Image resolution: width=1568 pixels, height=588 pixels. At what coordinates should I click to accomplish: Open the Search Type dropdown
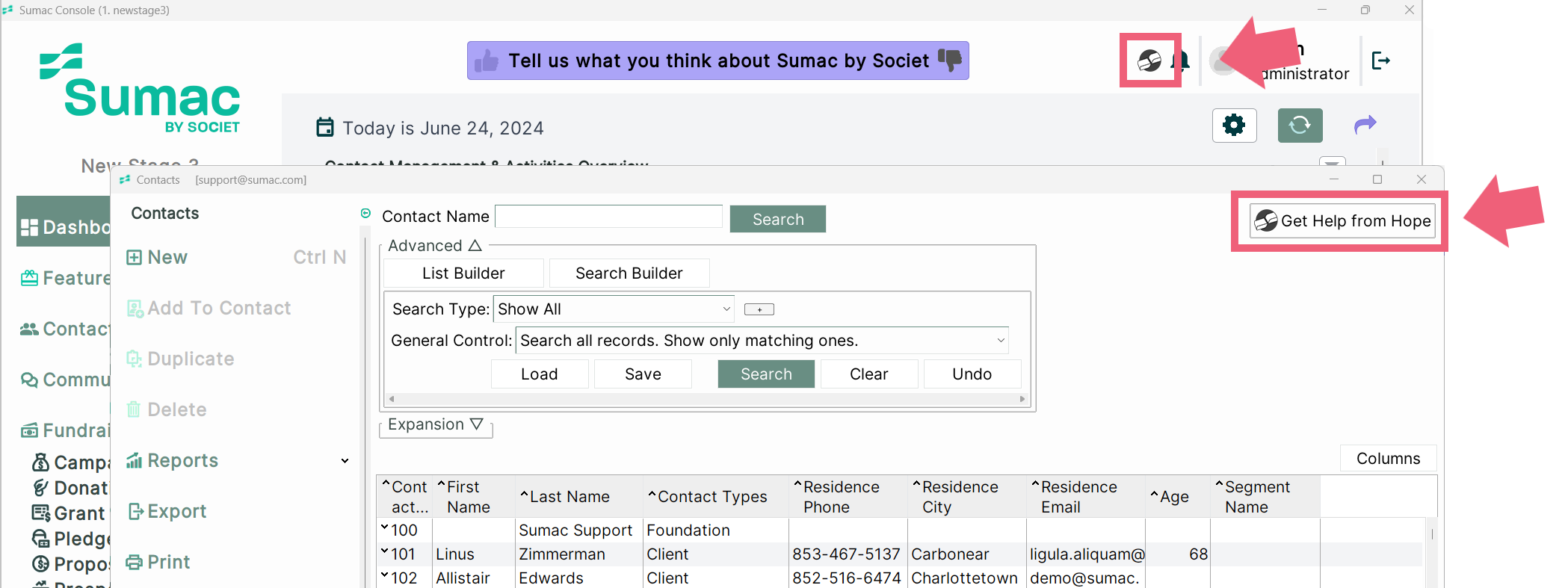(614, 309)
